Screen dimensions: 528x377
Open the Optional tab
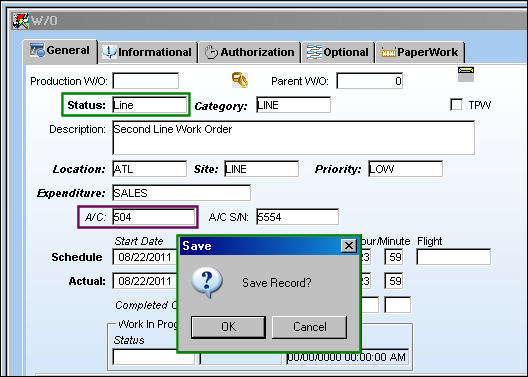338,53
